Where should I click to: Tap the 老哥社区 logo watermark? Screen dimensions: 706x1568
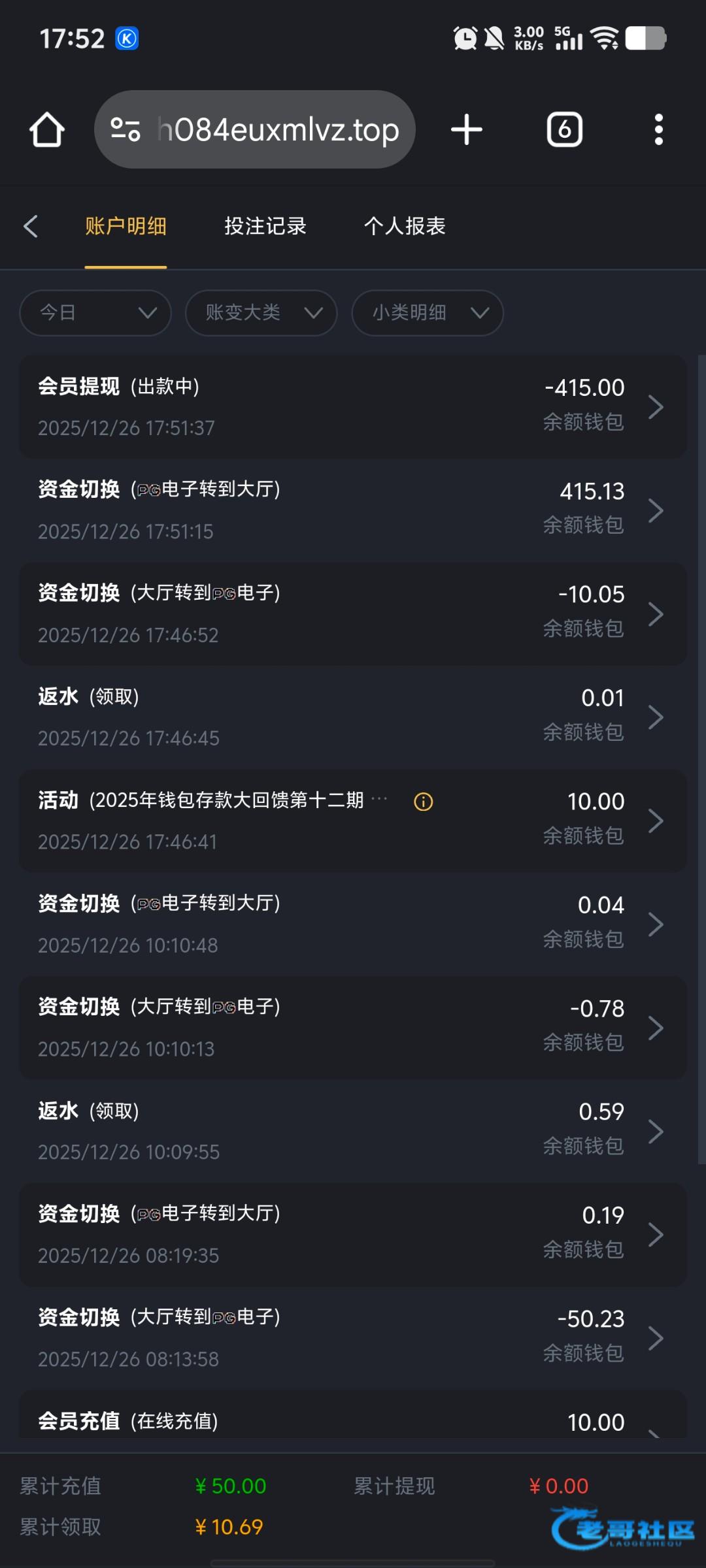pyautogui.click(x=622, y=1527)
